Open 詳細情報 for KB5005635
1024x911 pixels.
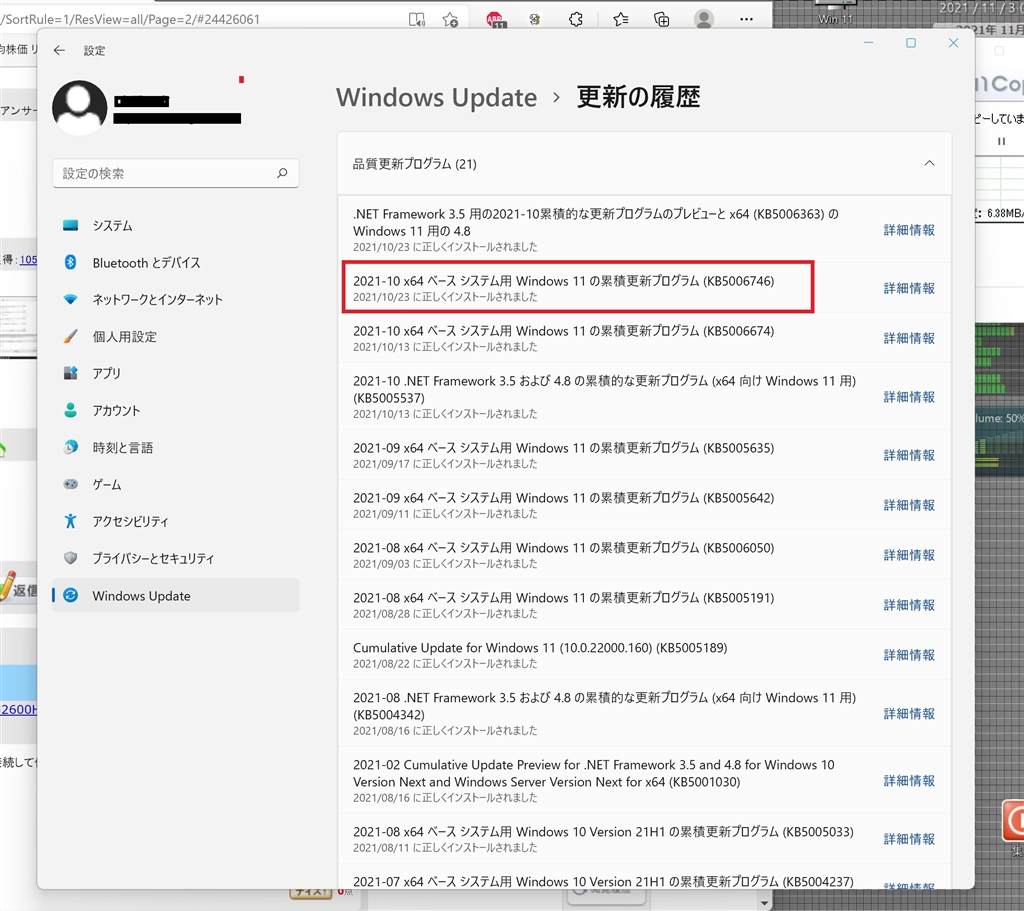click(909, 455)
